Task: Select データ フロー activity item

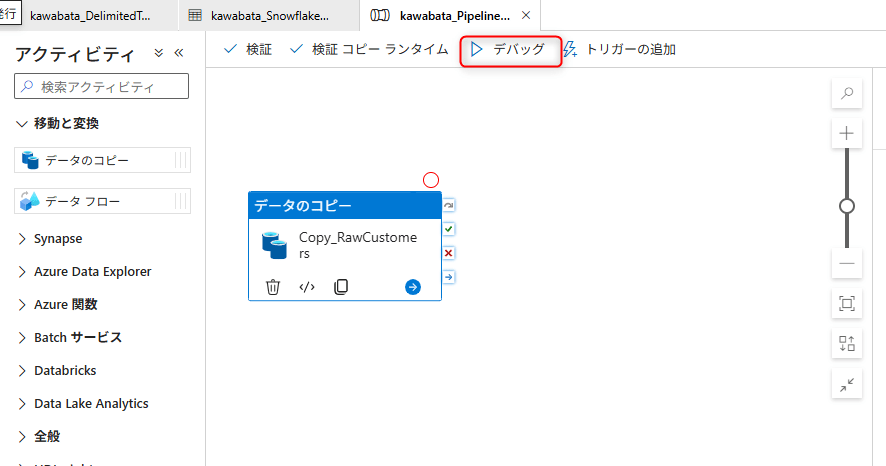Action: [x=102, y=201]
